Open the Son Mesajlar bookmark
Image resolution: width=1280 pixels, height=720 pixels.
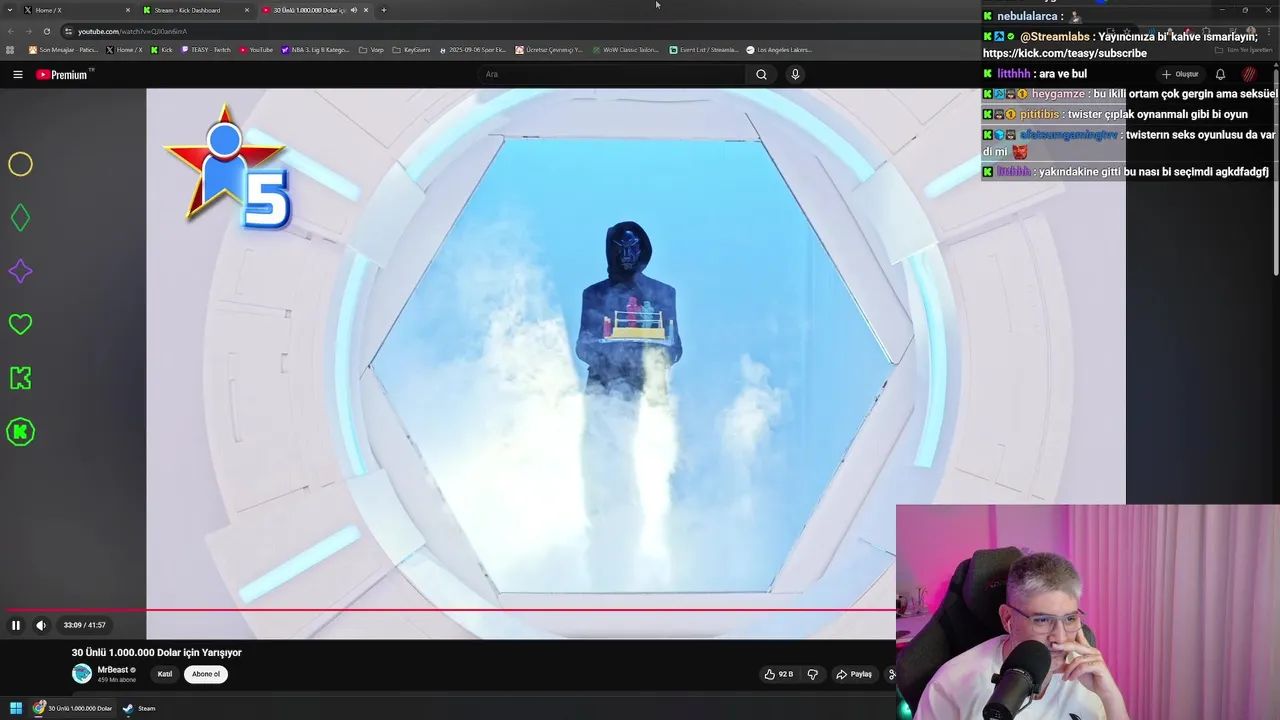coord(63,50)
